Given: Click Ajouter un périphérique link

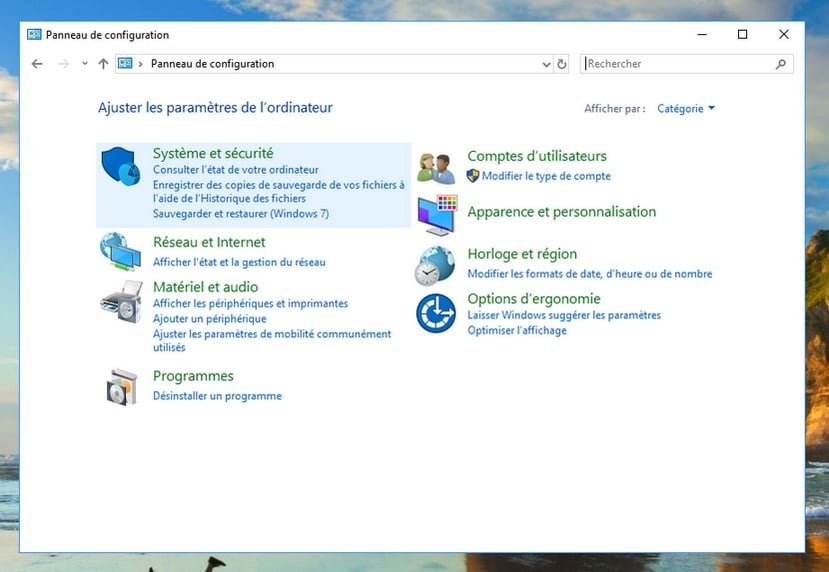Looking at the screenshot, I should pyautogui.click(x=209, y=319).
